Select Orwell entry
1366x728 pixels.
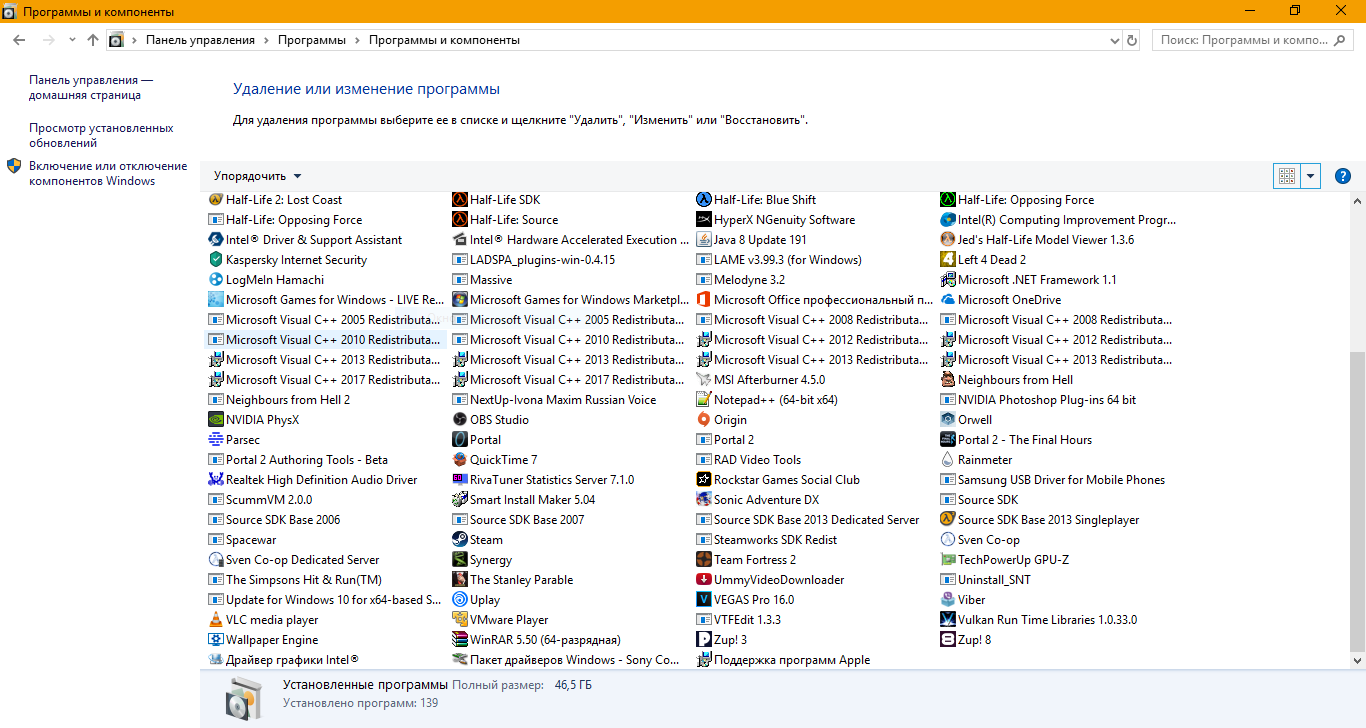[966, 420]
